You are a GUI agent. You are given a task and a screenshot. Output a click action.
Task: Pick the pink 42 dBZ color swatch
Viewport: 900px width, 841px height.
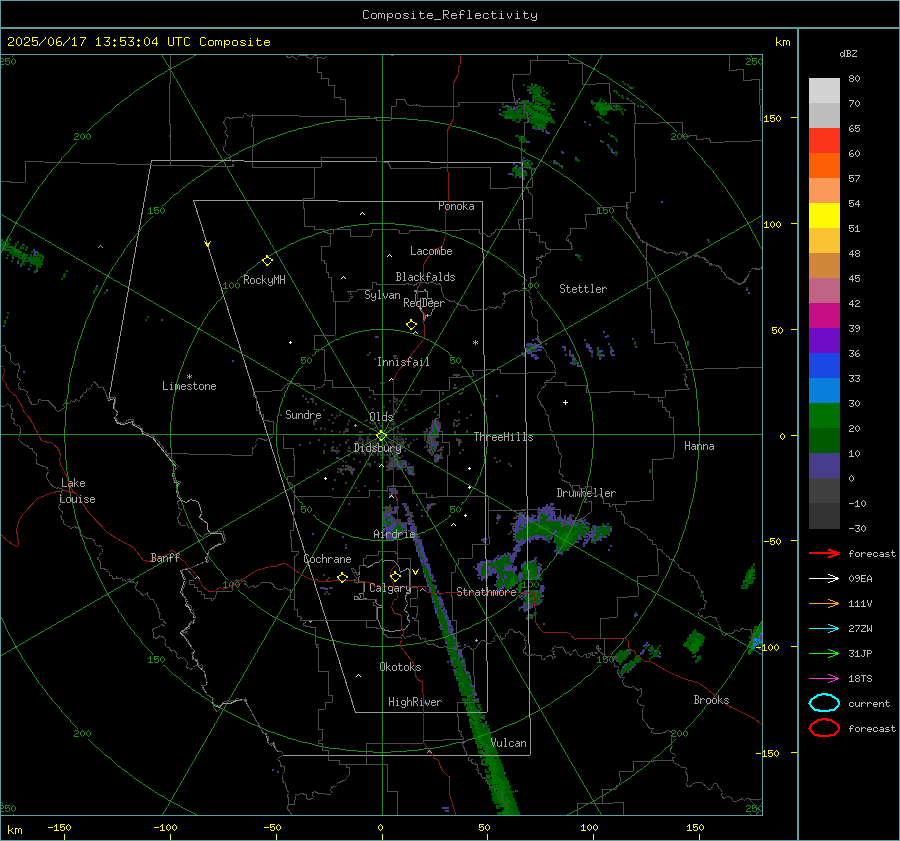click(x=824, y=290)
